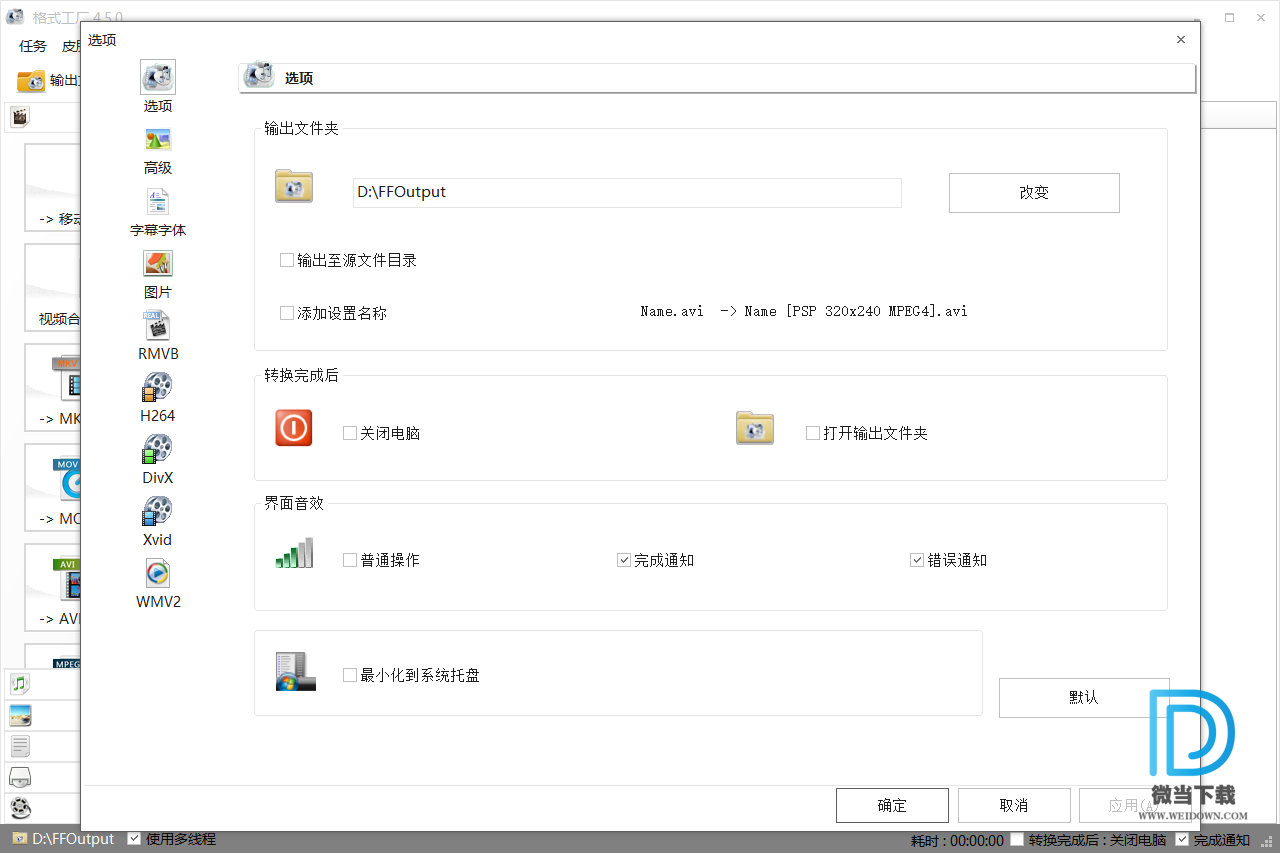Viewport: 1281px width, 854px height.
Task: Toggle status bar 转换完成后:关闭电脑 checkbox
Action: pyautogui.click(x=1017, y=840)
